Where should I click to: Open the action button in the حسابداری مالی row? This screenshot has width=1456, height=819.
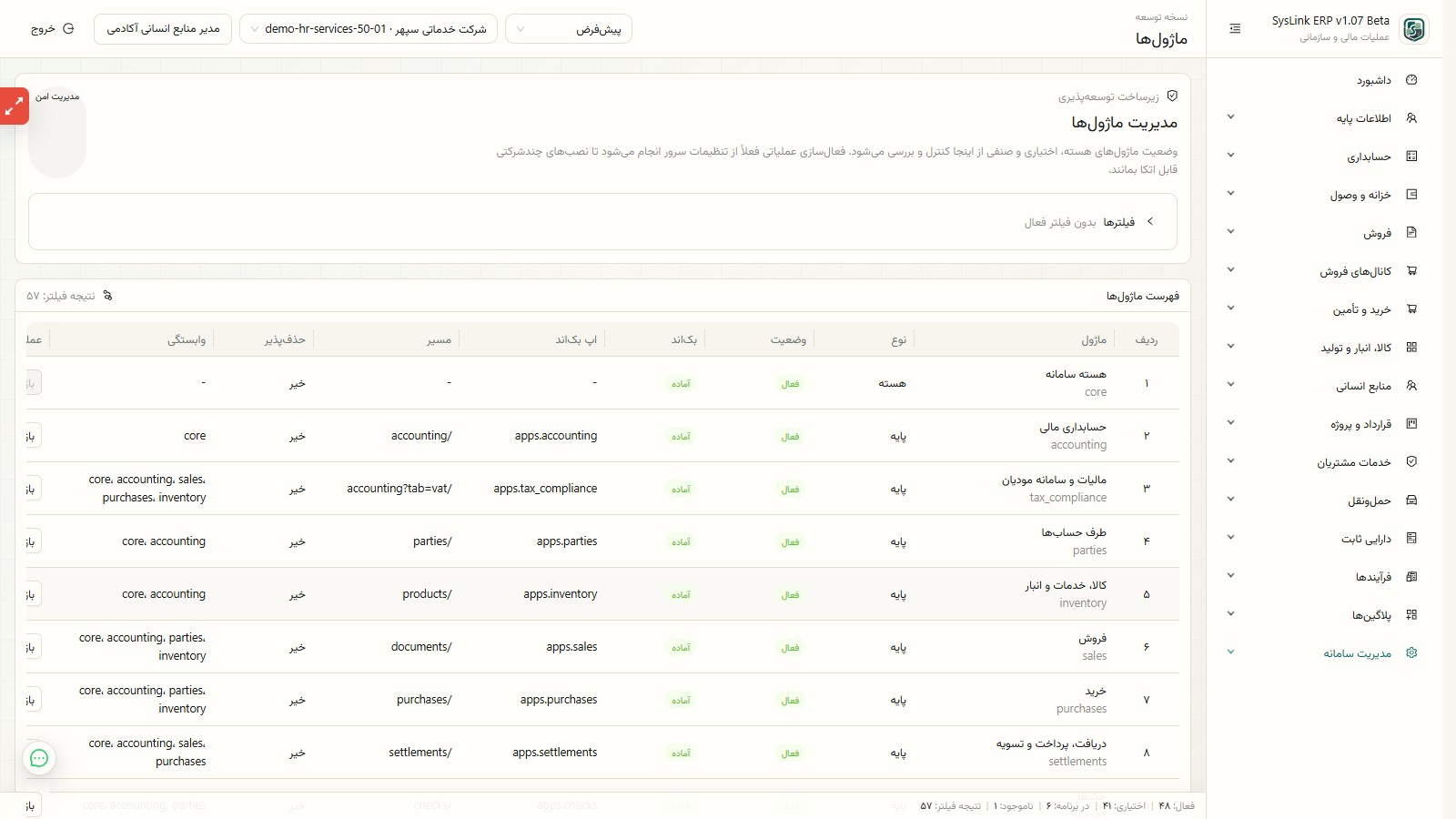pyautogui.click(x=32, y=436)
